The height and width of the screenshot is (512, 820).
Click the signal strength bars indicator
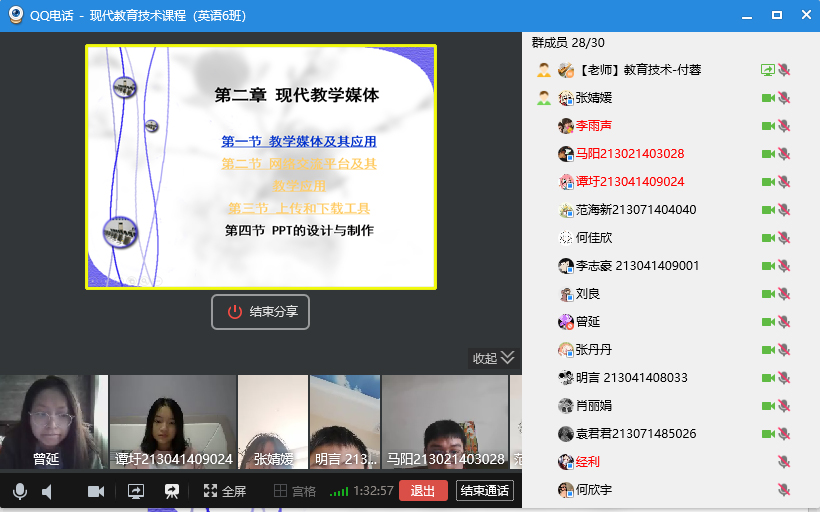click(339, 491)
